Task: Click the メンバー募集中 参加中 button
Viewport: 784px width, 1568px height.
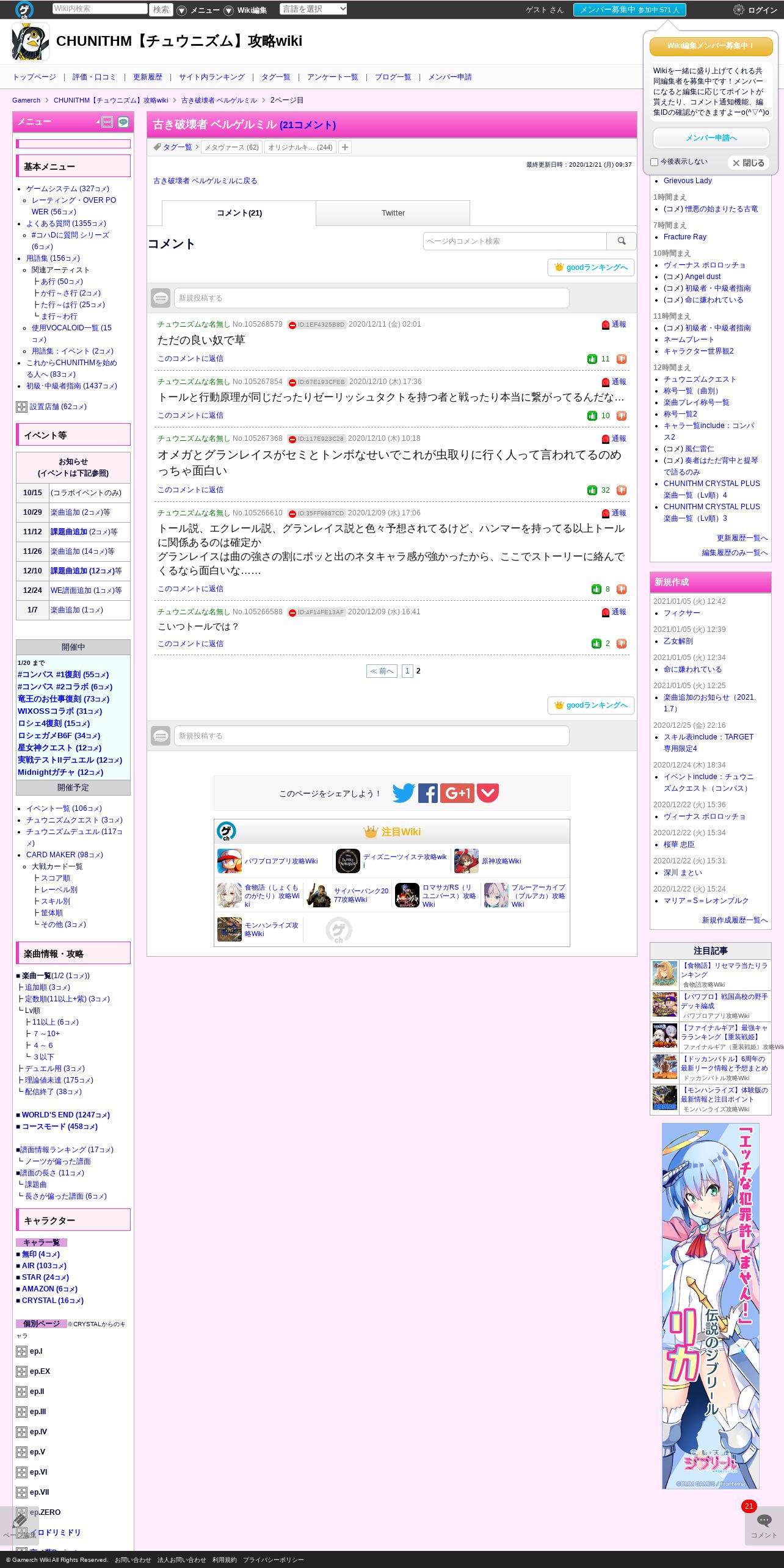Action: click(630, 10)
